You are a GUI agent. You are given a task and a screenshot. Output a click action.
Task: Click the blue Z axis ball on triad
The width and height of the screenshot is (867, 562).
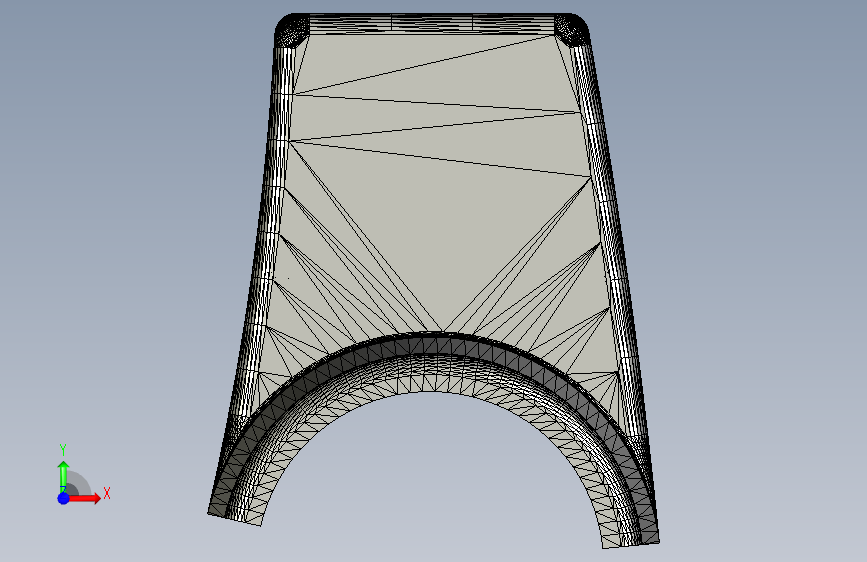(x=64, y=498)
